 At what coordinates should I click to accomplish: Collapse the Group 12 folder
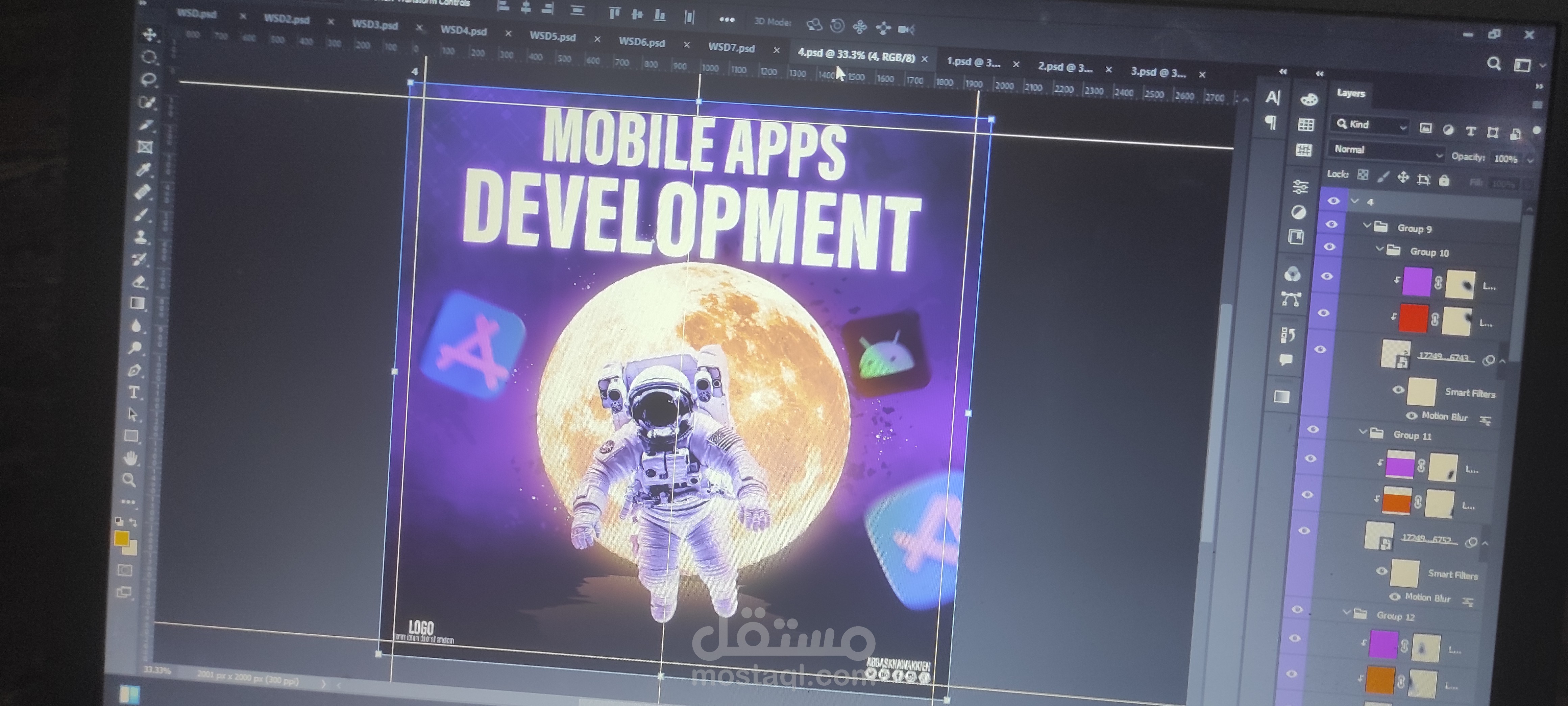point(1346,612)
